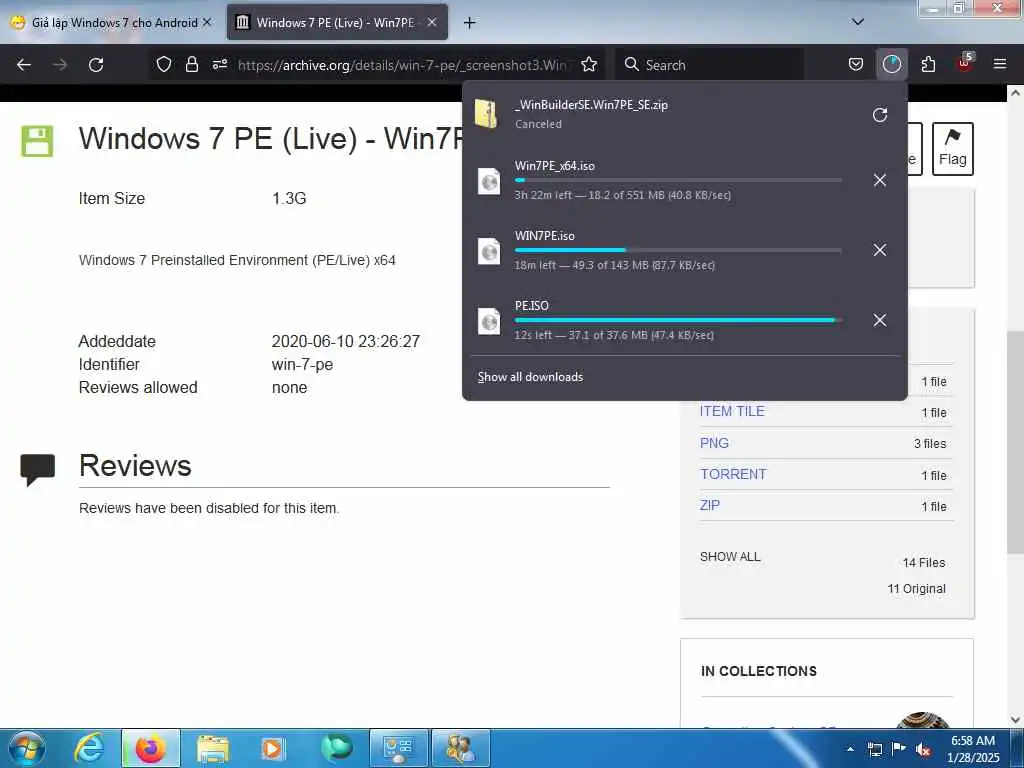Screen dimensions: 1024x768
Task: Click the identifier value win-7-pe
Action: tap(302, 364)
